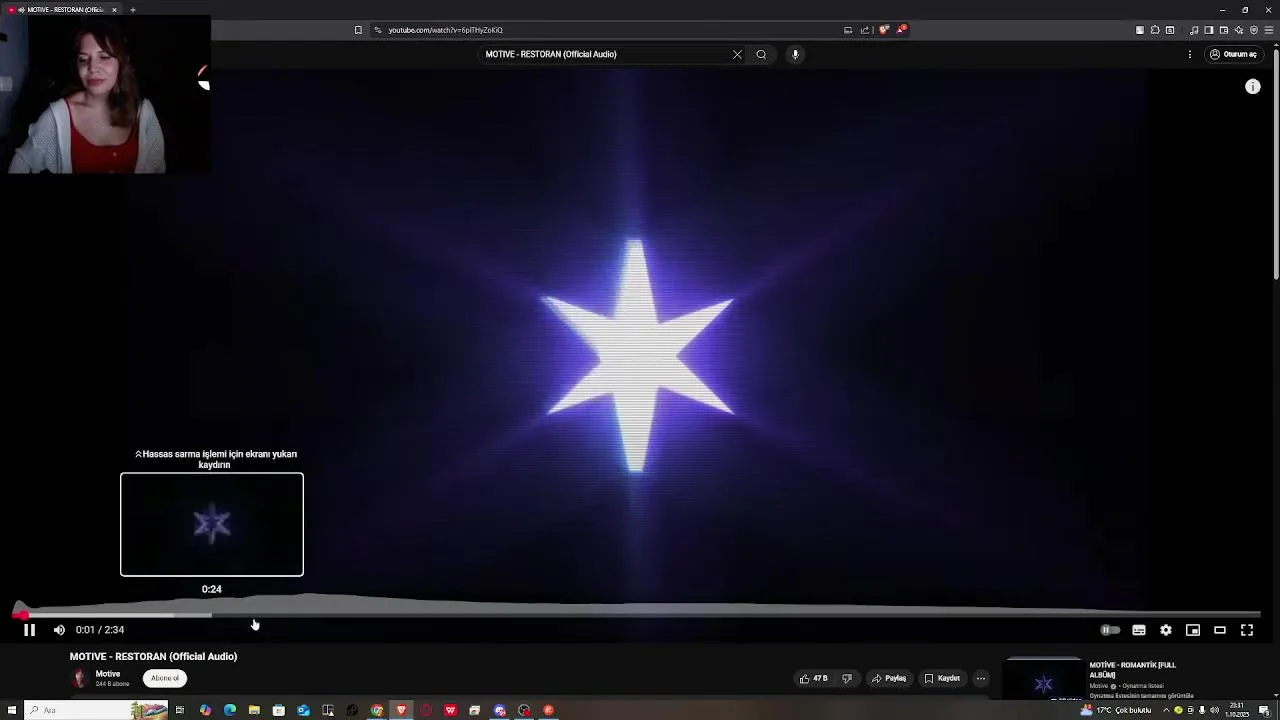Subscribe with the Abone ol button
The image size is (1280, 720).
[x=165, y=678]
